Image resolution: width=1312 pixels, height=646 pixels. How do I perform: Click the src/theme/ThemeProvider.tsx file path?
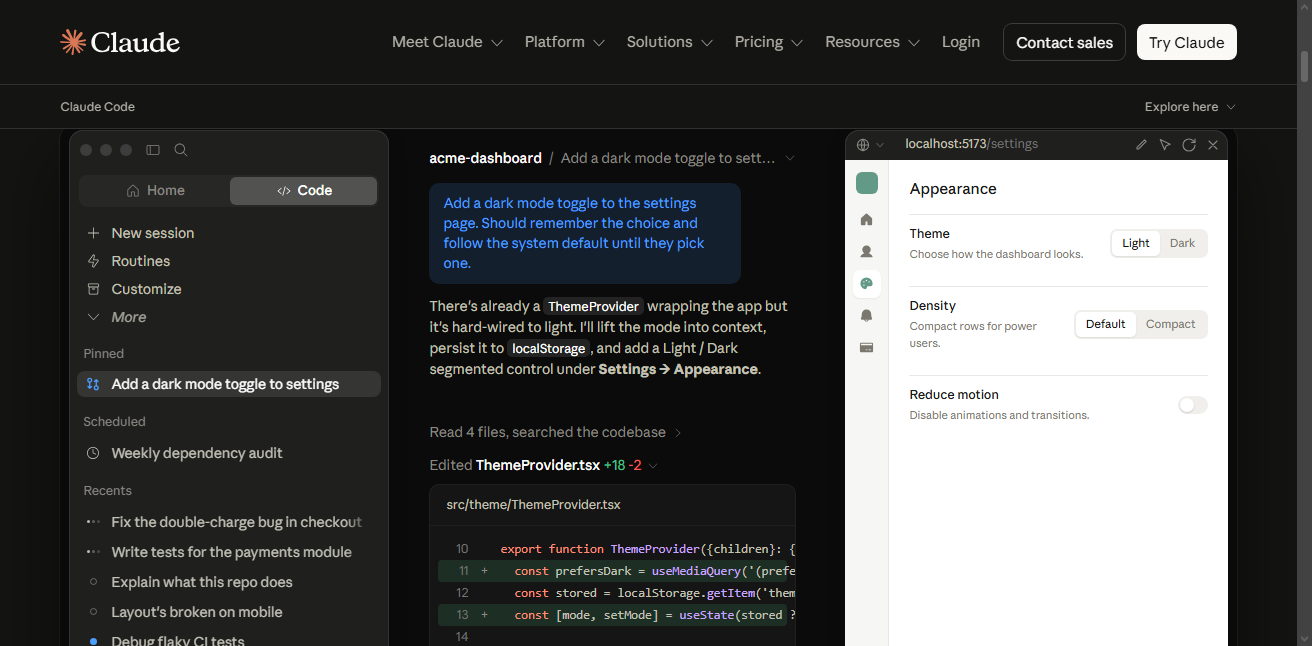(x=533, y=505)
